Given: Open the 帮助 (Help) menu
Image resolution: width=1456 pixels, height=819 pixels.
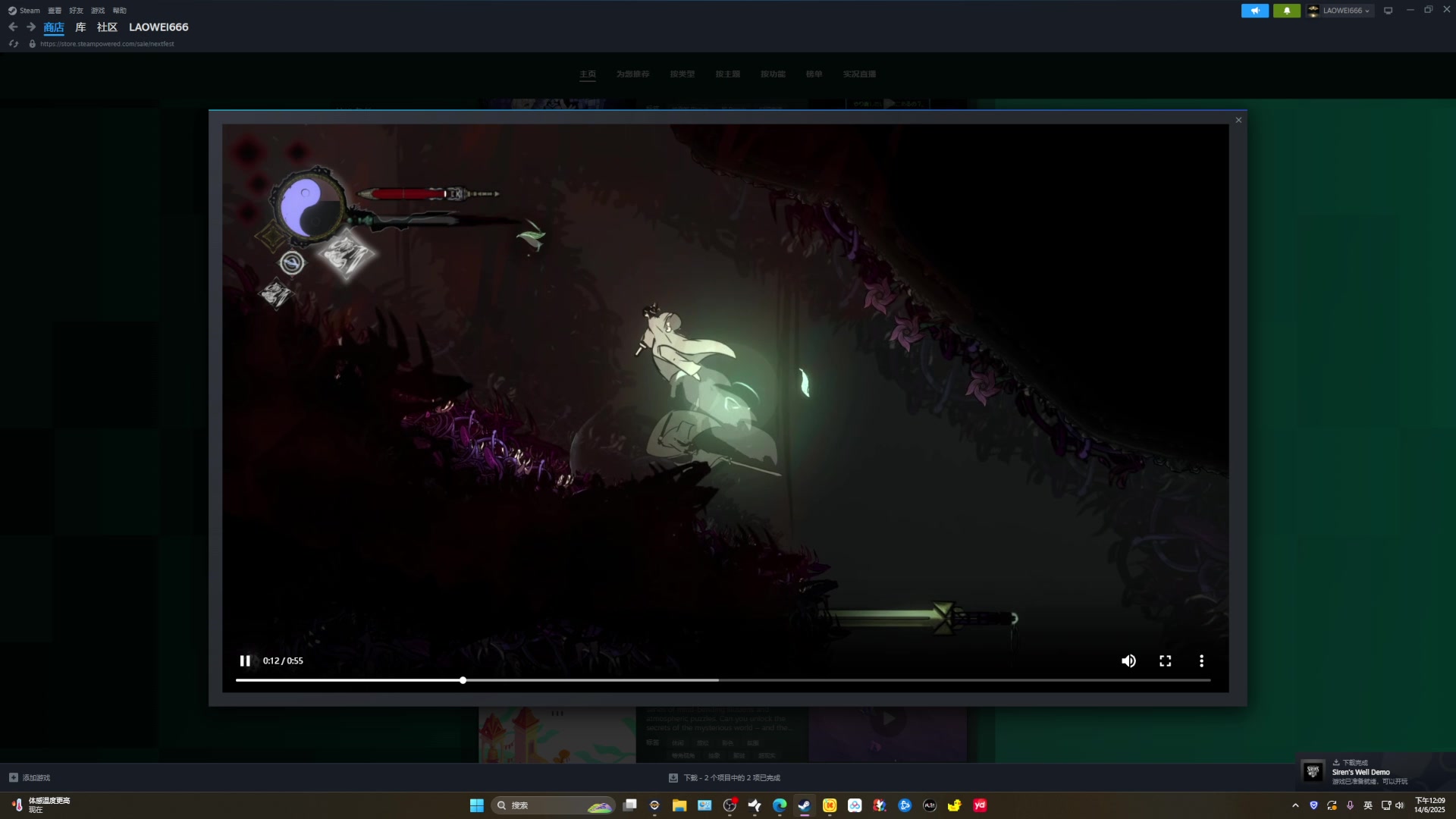Looking at the screenshot, I should (119, 11).
